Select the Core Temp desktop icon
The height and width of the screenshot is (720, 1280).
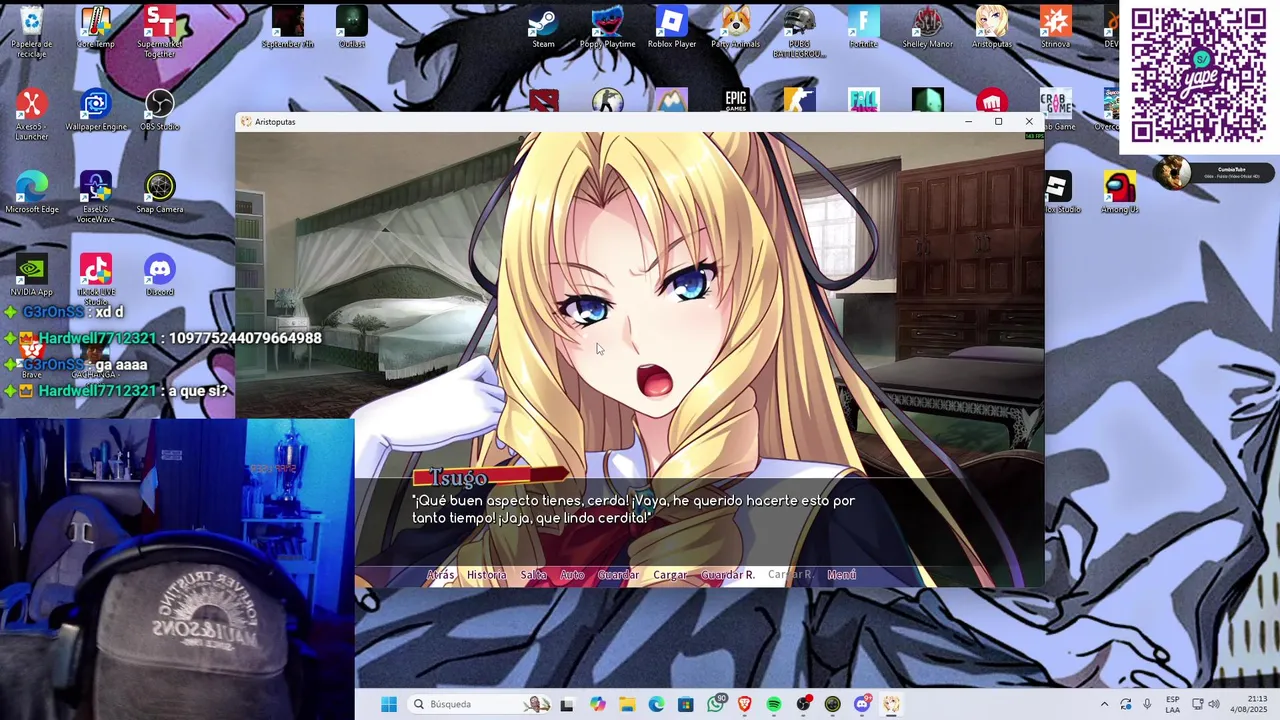click(95, 27)
